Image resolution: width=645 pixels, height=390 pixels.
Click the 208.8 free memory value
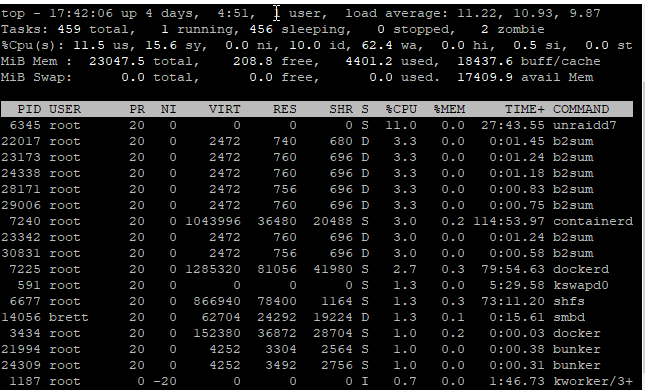coord(253,61)
